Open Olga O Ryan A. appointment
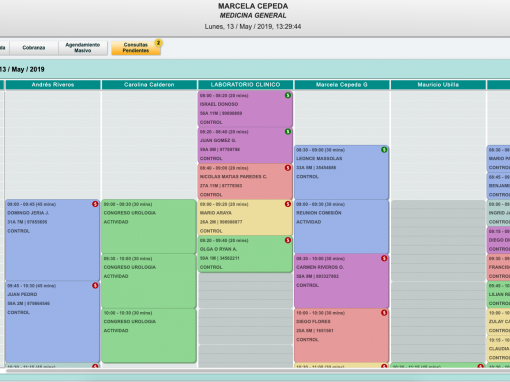The width and height of the screenshot is (510, 382). click(245, 254)
